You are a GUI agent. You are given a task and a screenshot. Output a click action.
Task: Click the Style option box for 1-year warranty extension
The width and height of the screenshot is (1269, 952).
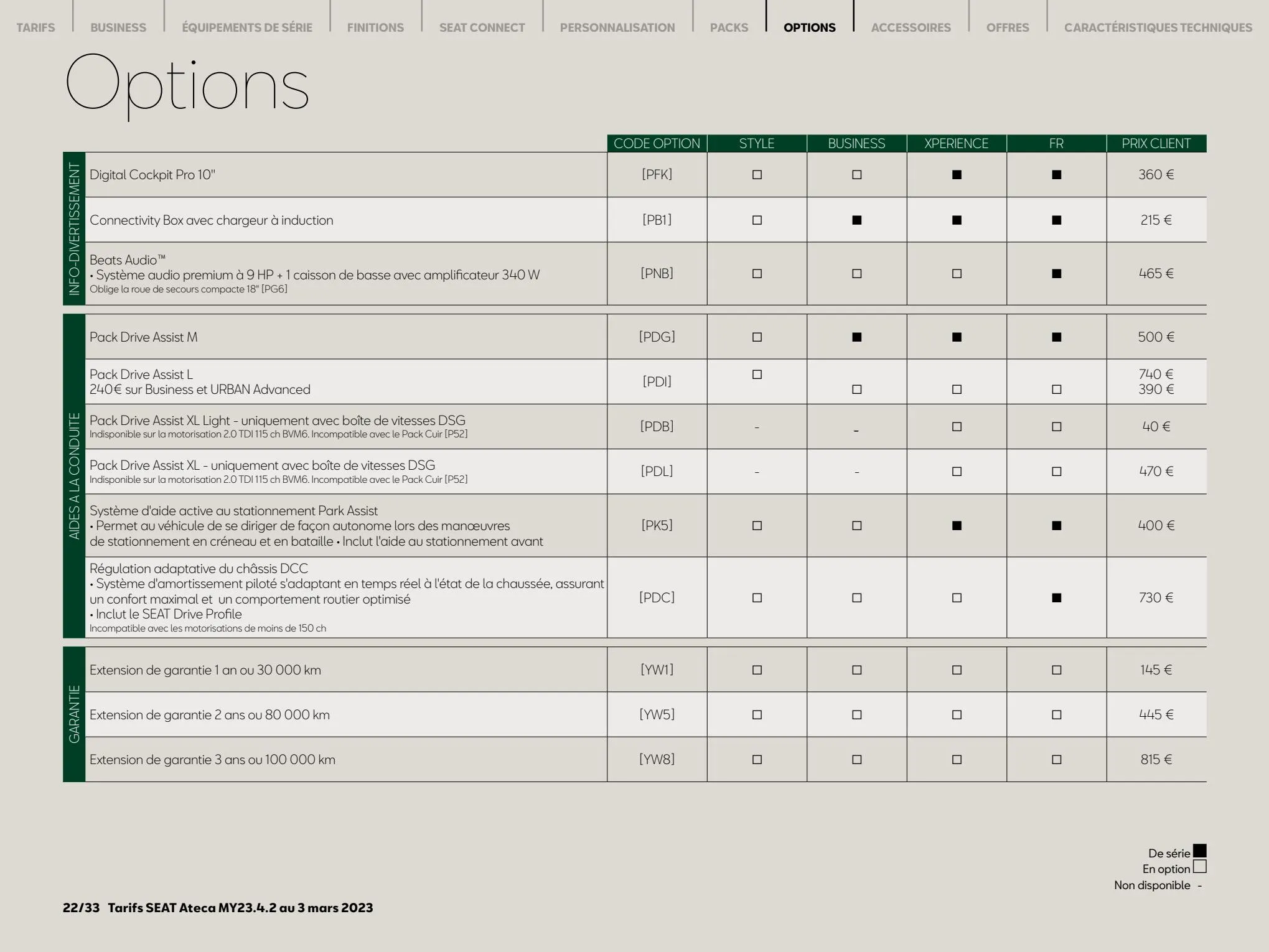tap(757, 670)
